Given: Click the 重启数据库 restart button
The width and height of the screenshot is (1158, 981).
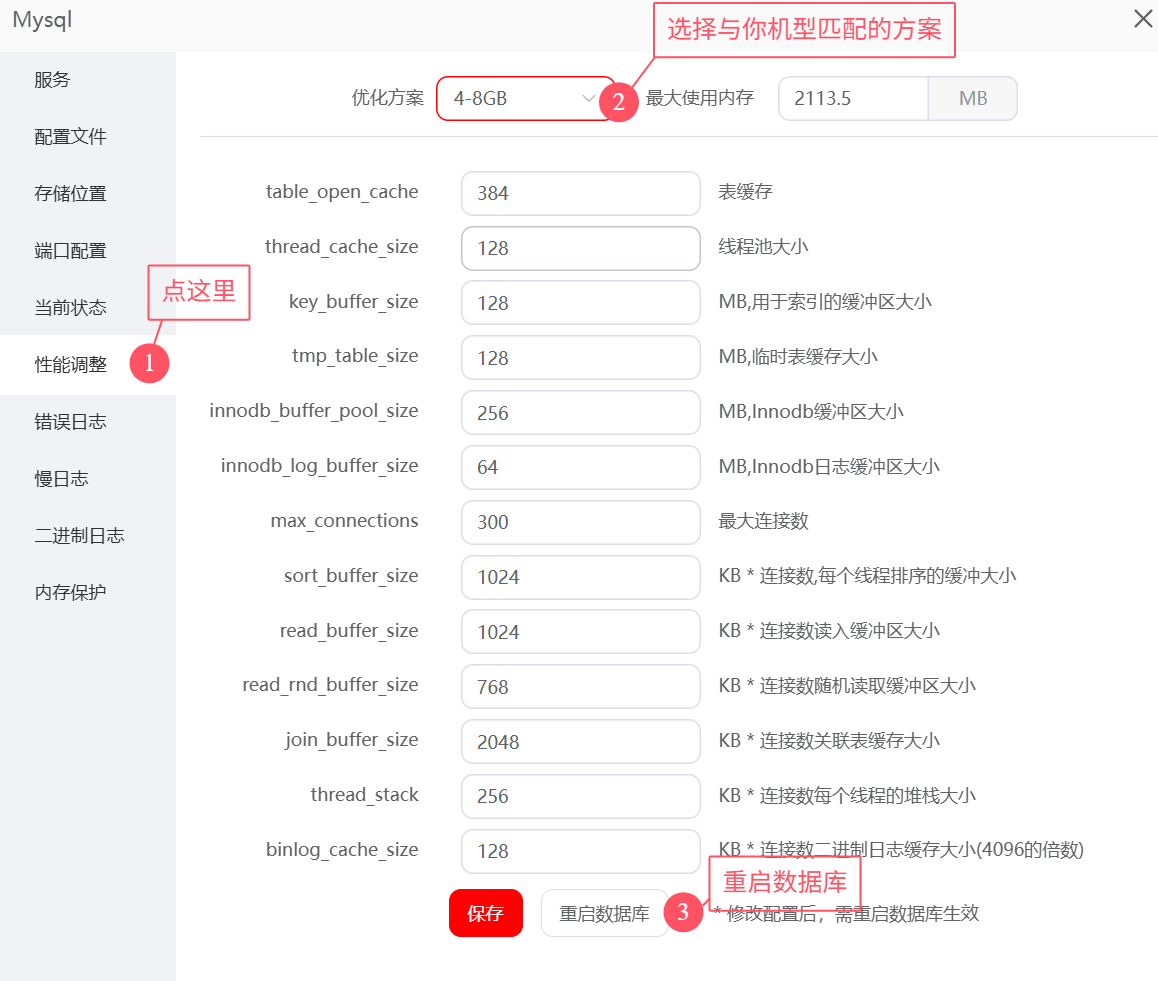Looking at the screenshot, I should point(605,913).
